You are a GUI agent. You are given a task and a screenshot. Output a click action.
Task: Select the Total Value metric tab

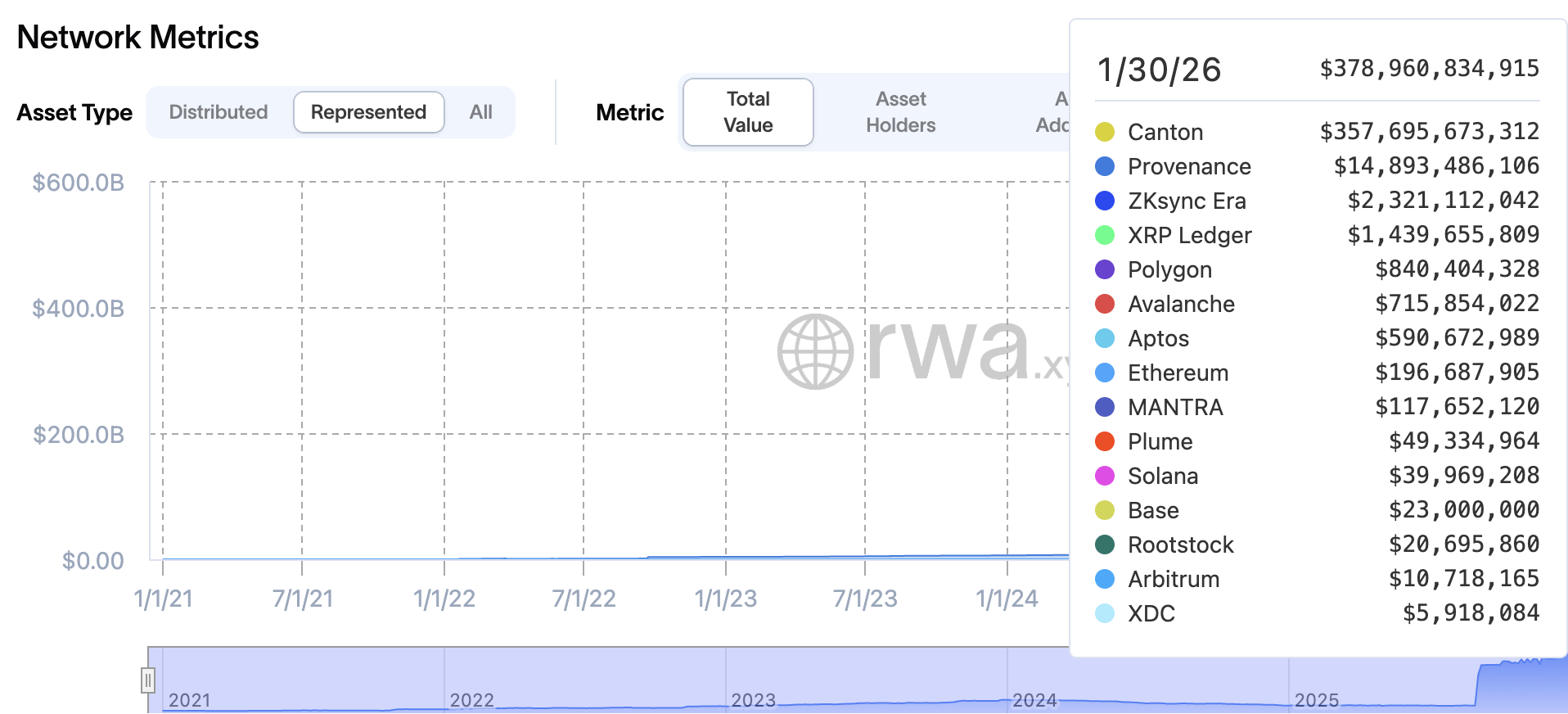point(748,112)
